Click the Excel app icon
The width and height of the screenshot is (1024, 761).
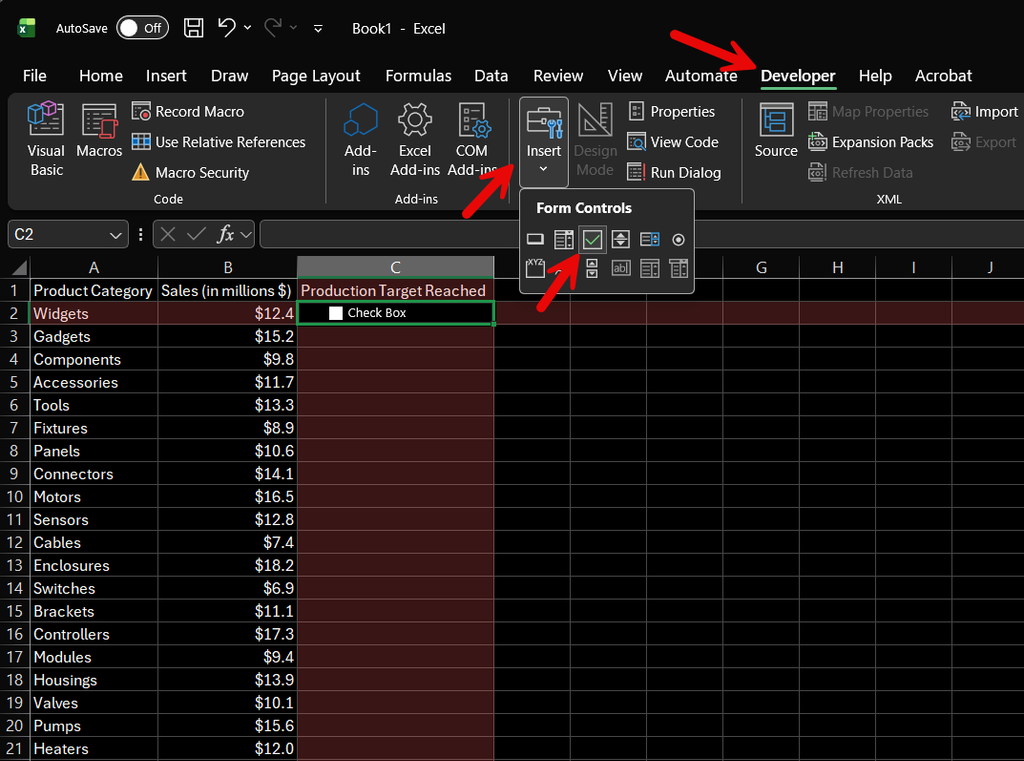pyautogui.click(x=26, y=28)
